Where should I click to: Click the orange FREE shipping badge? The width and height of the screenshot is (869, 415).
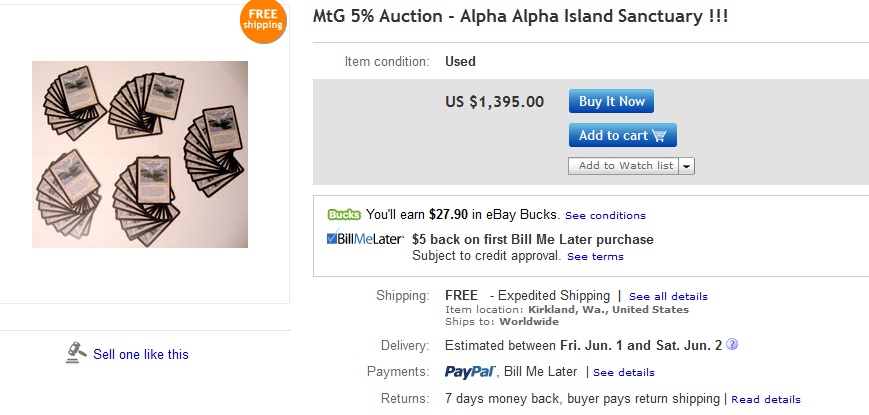coord(263,20)
